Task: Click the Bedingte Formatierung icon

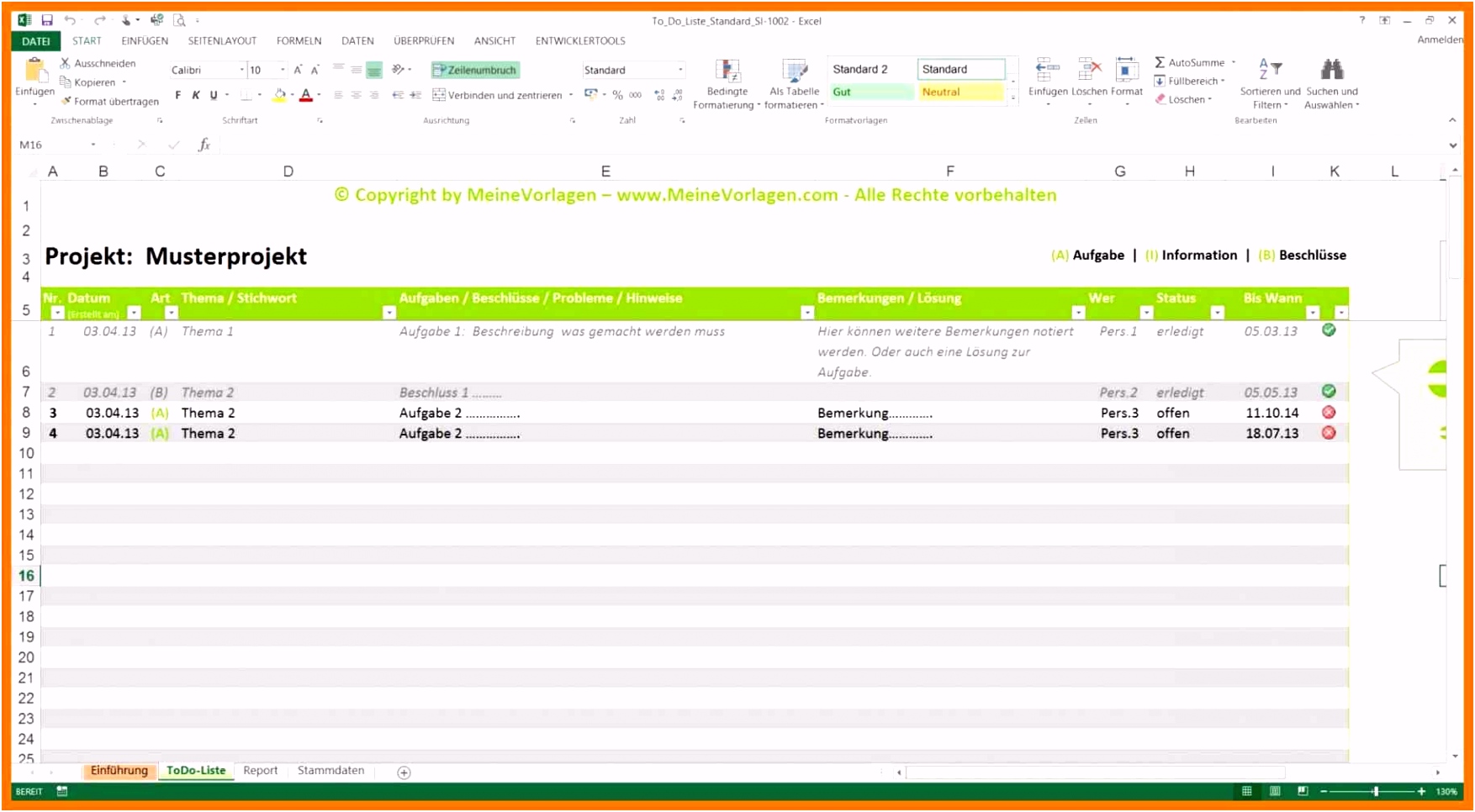Action: (727, 71)
